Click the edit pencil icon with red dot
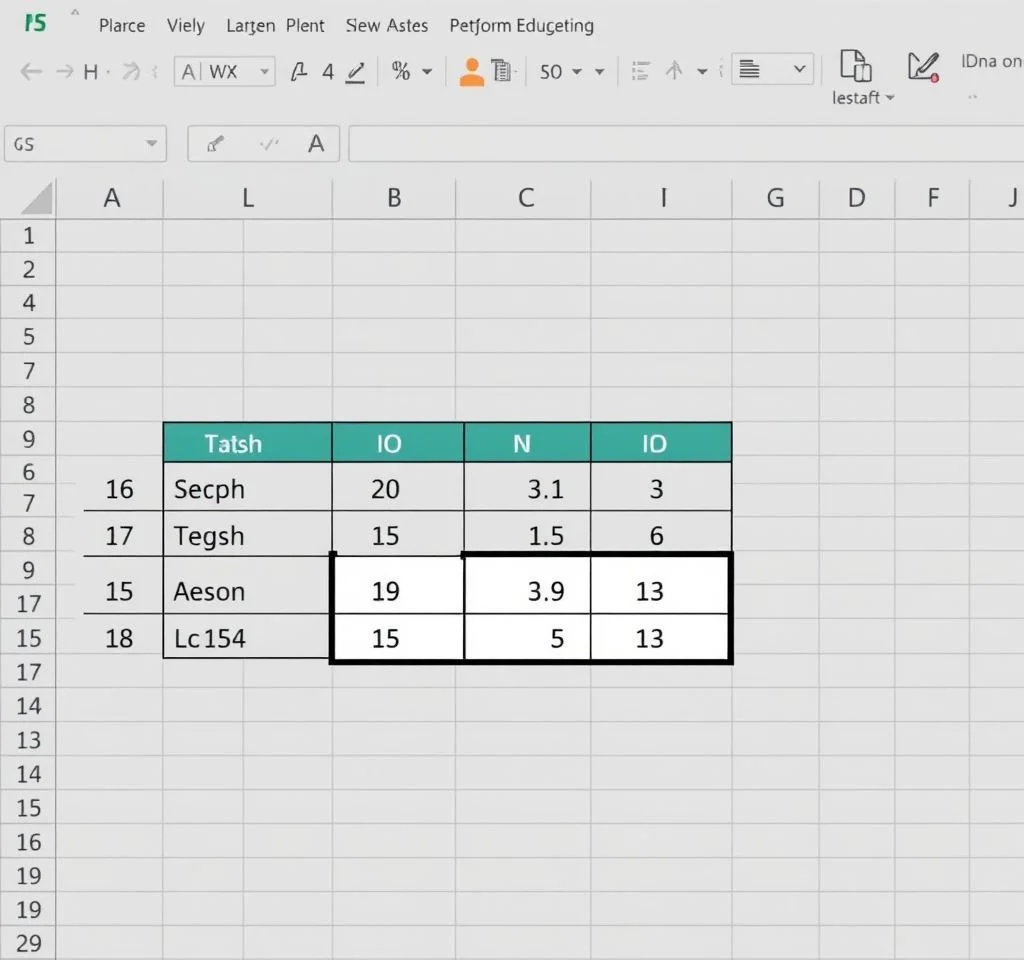The width and height of the screenshot is (1024, 960). coord(923,67)
